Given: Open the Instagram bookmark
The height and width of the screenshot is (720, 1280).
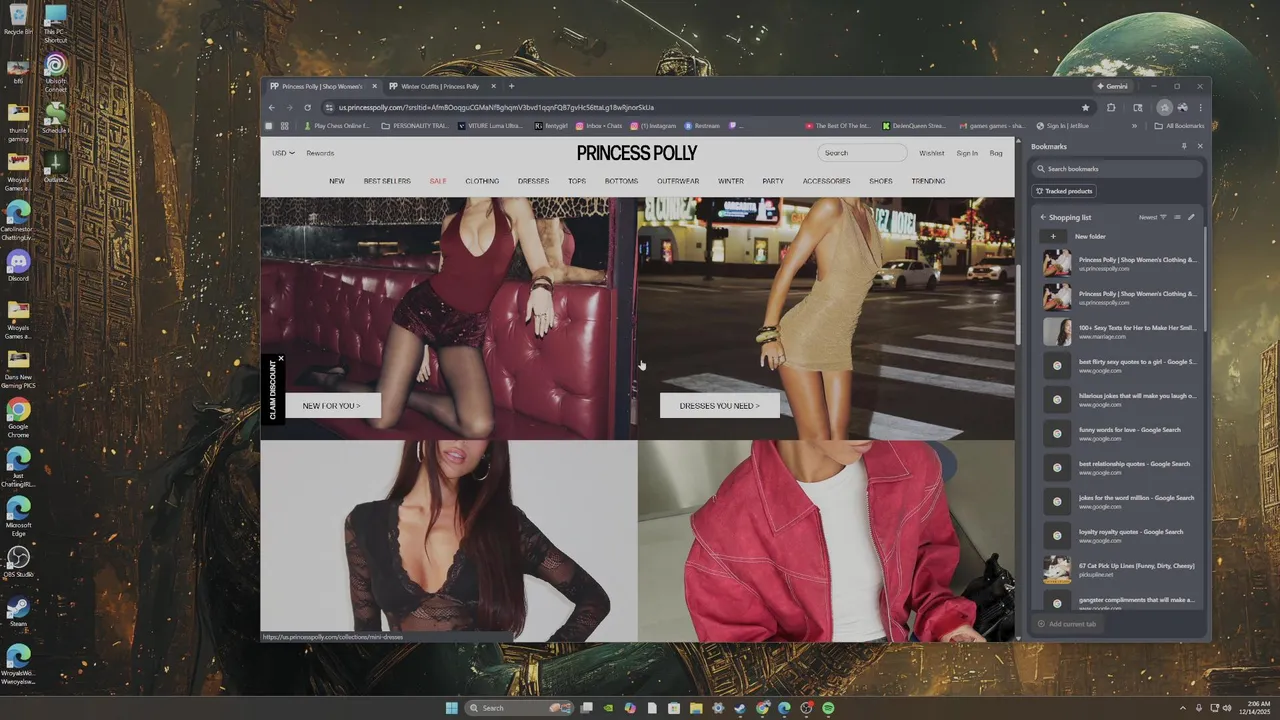Looking at the screenshot, I should click(x=653, y=126).
